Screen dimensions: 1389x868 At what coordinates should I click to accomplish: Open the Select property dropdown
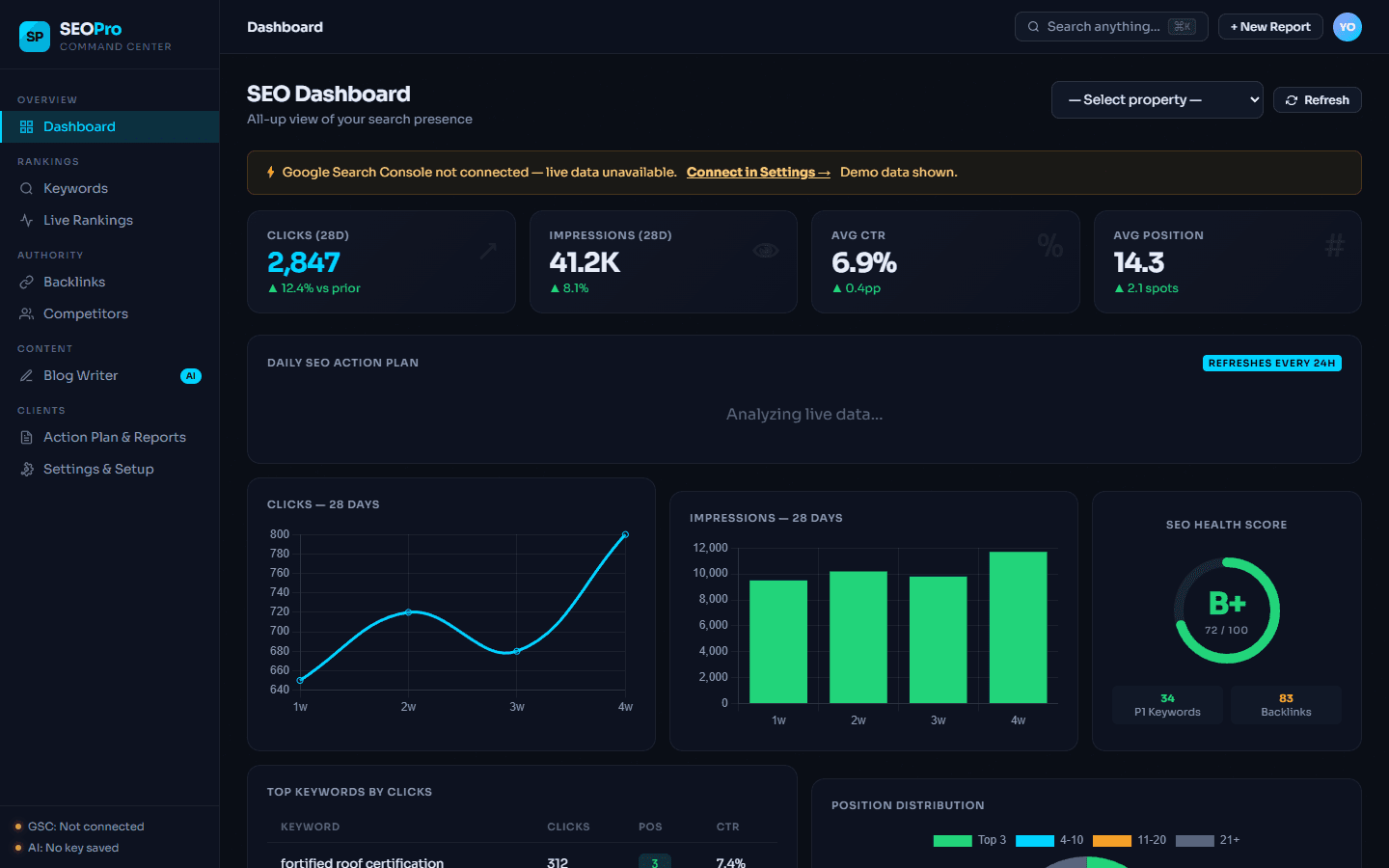click(1157, 100)
